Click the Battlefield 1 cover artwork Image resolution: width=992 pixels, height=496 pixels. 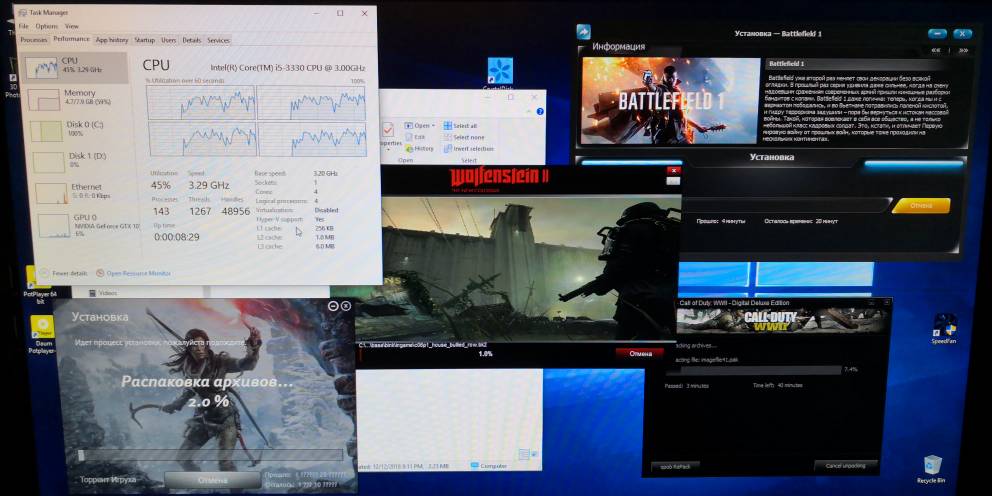[x=671, y=101]
